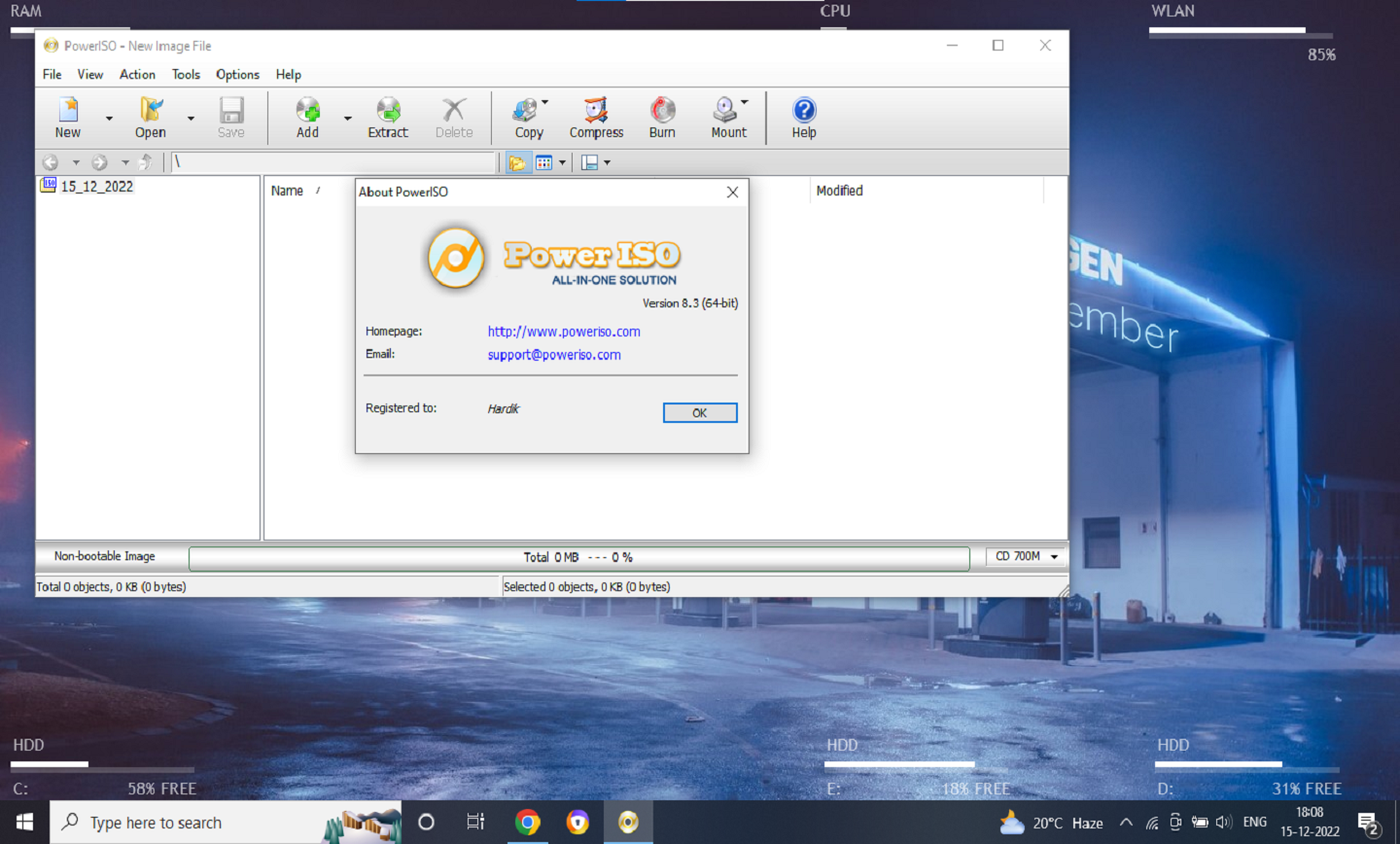The height and width of the screenshot is (844, 1400).
Task: Click the Name column header
Action: click(287, 191)
